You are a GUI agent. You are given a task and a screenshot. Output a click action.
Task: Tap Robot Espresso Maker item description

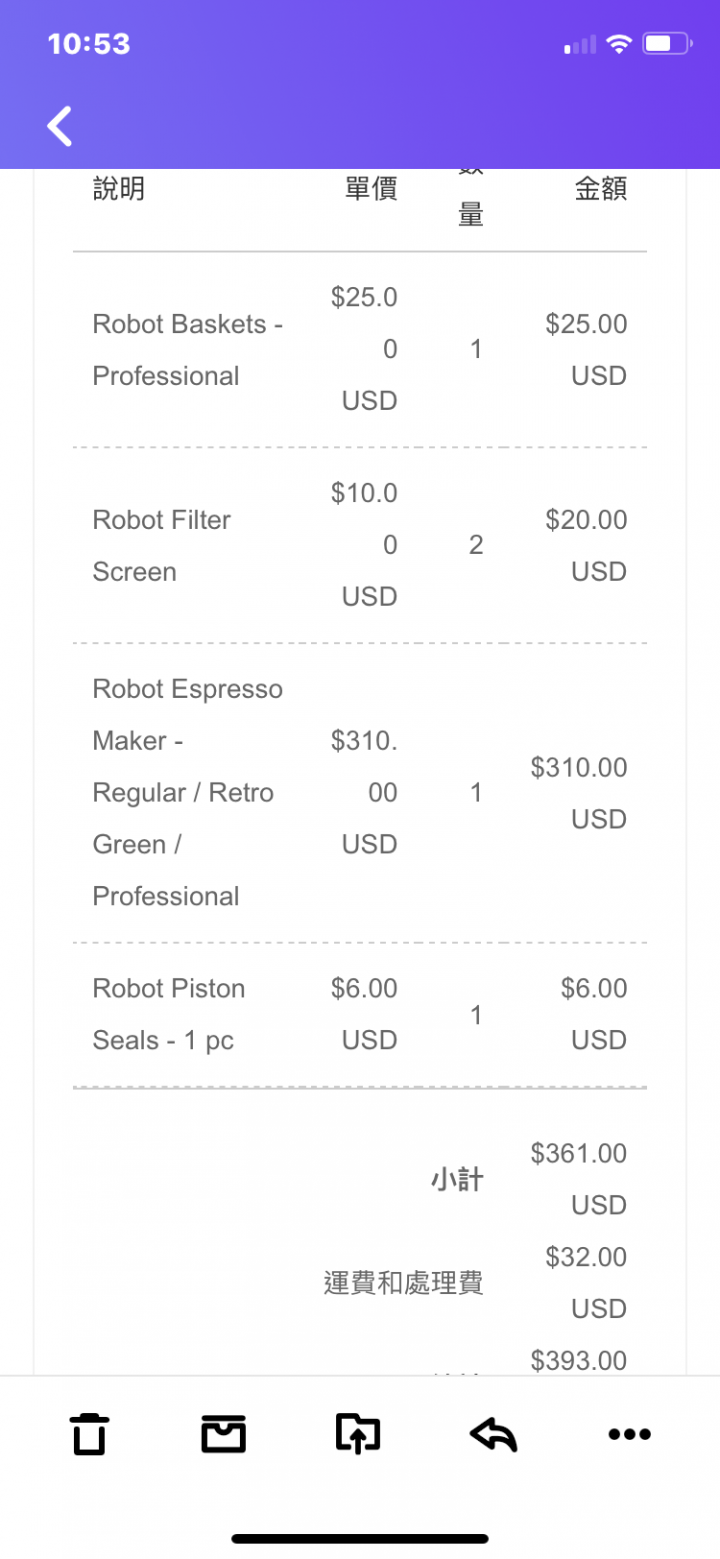click(188, 793)
